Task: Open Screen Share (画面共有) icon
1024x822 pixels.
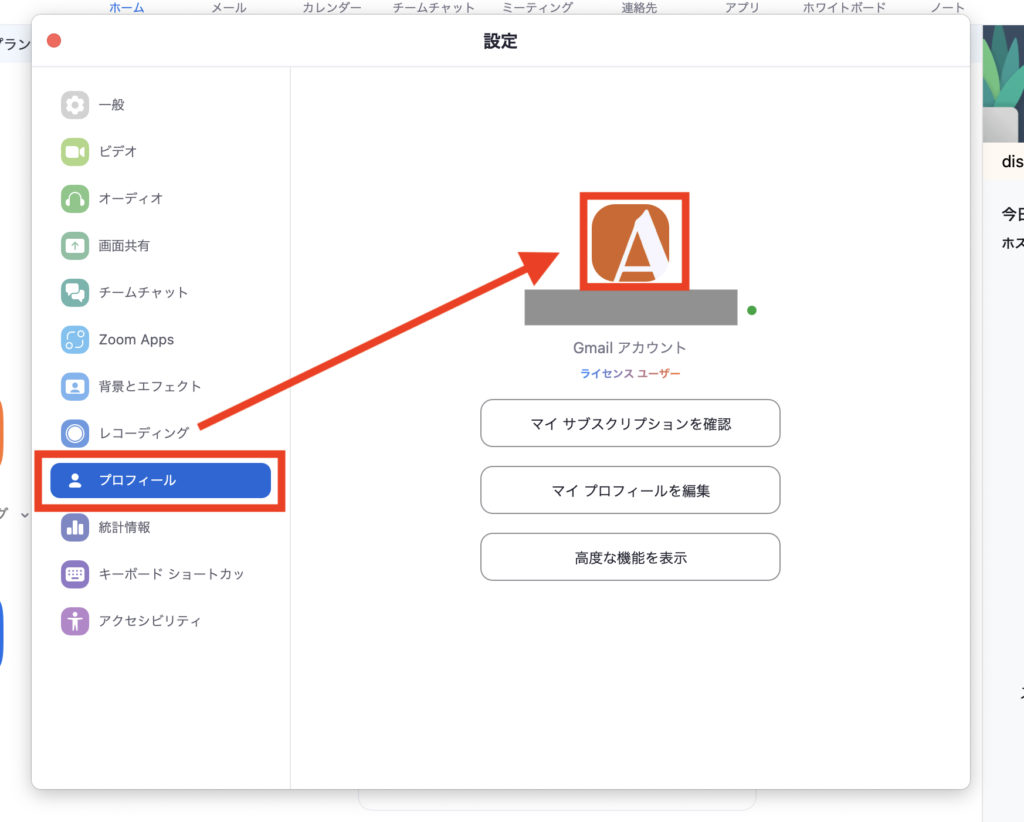Action: (x=75, y=246)
